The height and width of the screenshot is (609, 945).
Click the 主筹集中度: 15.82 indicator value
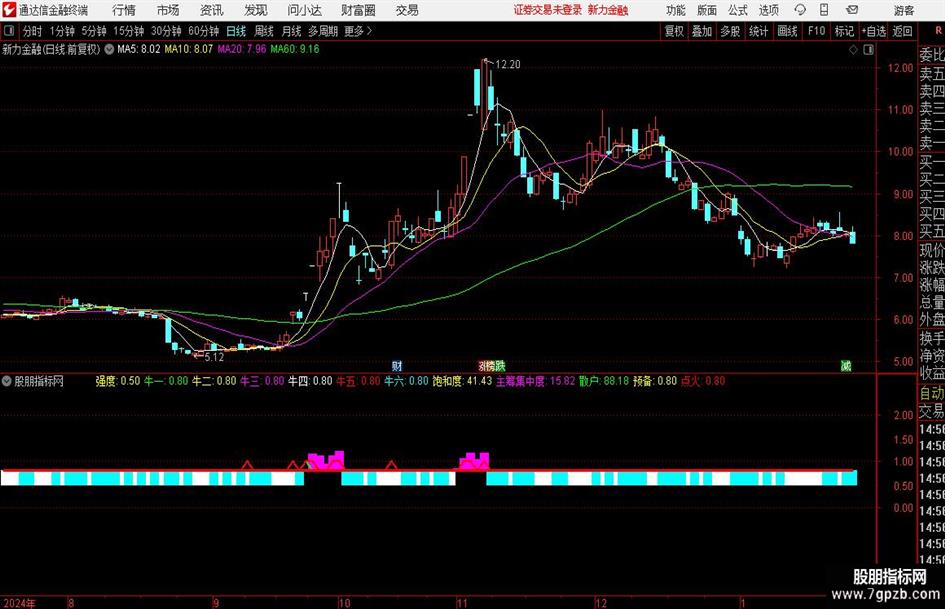535,381
